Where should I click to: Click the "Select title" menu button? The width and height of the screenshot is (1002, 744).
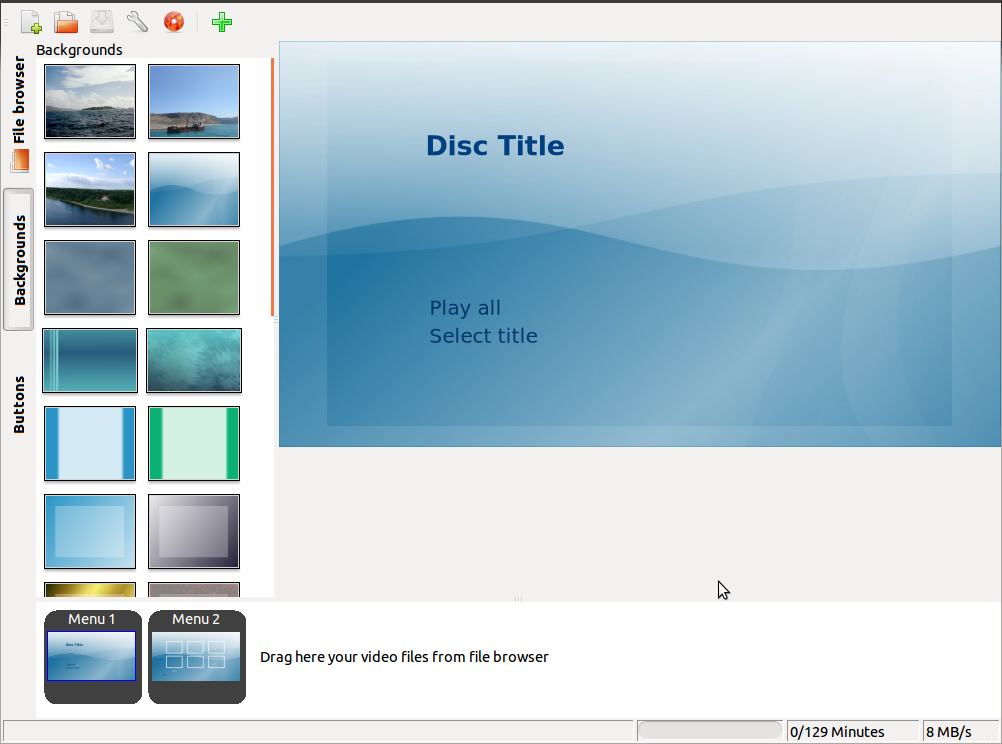point(483,336)
